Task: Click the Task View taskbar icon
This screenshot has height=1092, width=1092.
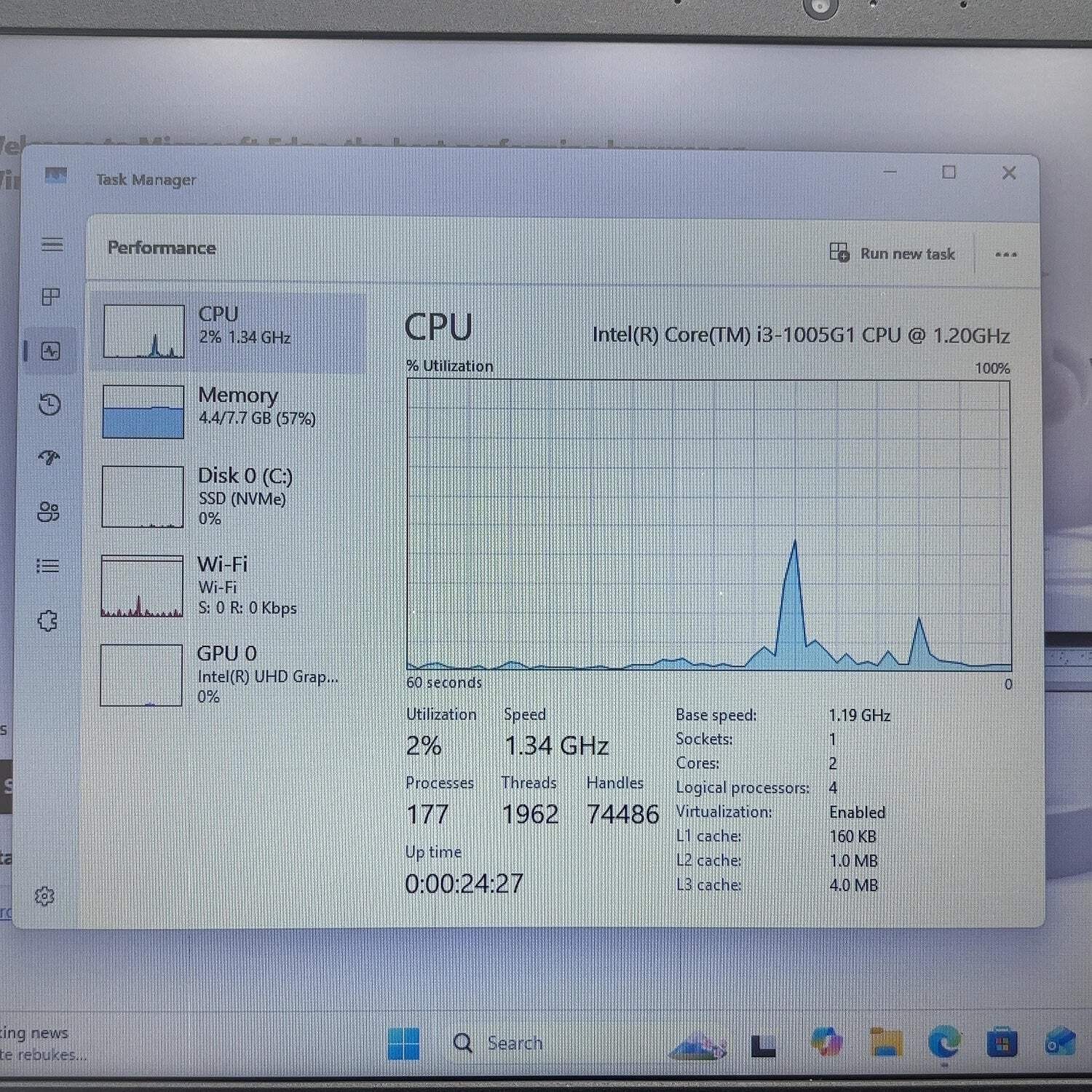Action: pyautogui.click(x=763, y=1046)
